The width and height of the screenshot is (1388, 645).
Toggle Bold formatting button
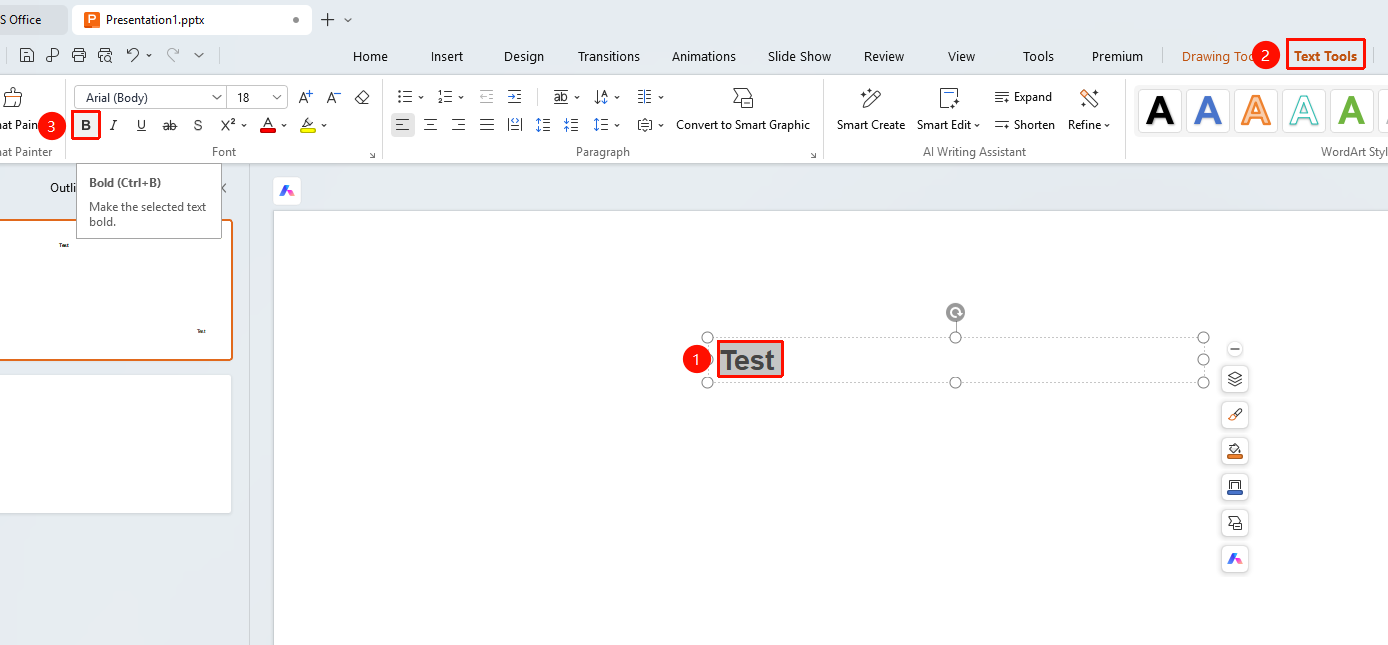[x=86, y=125]
